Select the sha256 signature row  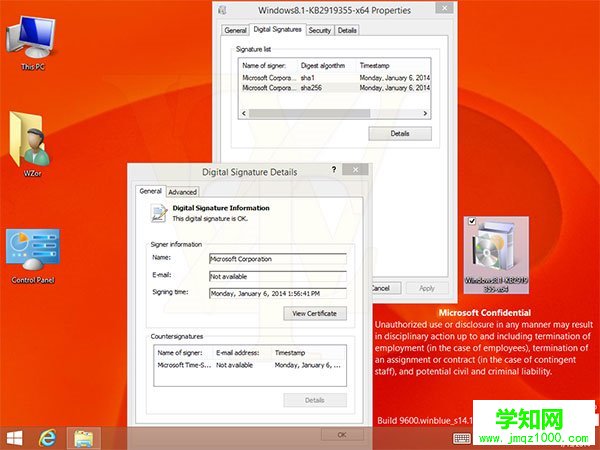coord(335,88)
